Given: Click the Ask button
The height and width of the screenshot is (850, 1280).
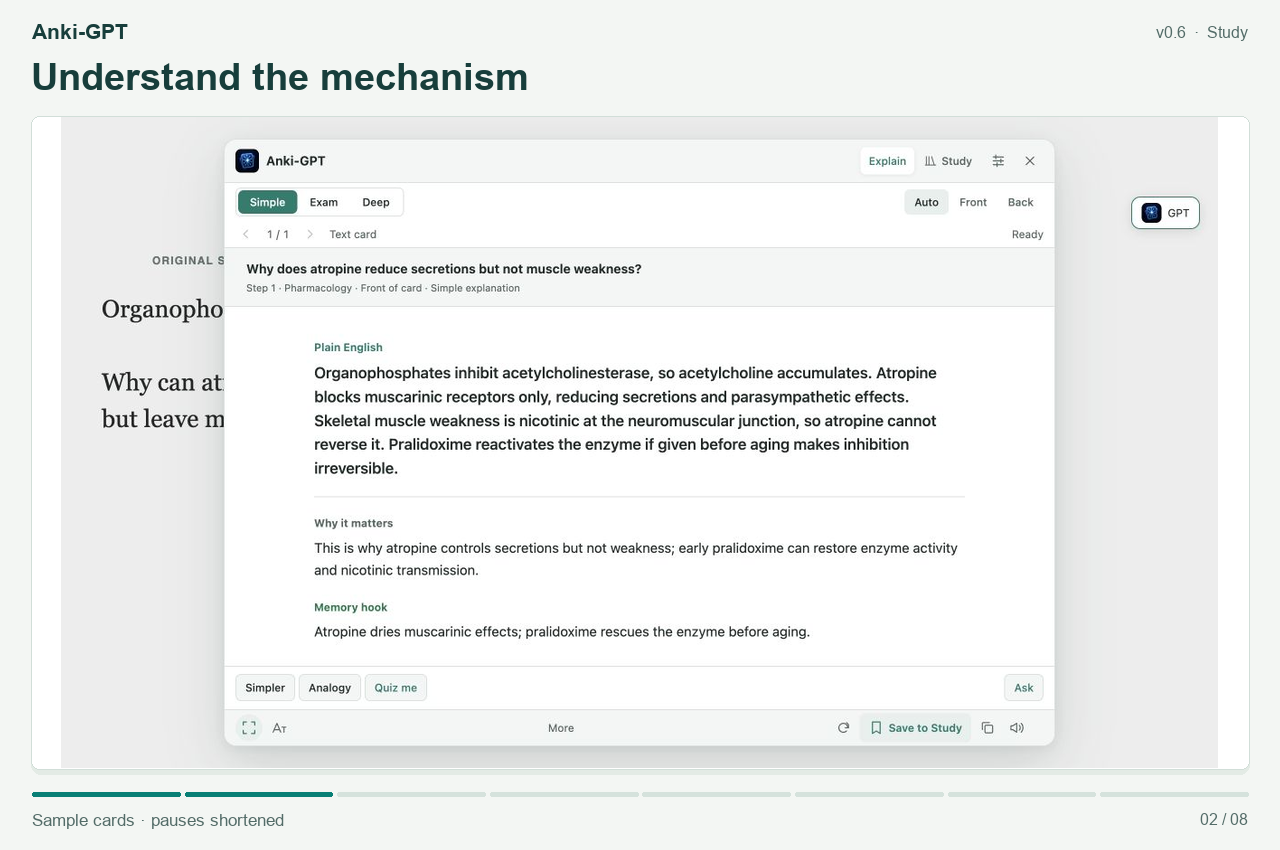Looking at the screenshot, I should [1024, 688].
